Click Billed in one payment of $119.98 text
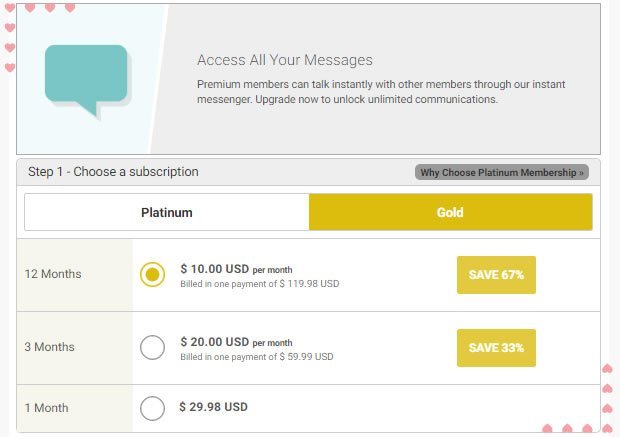Viewport: 620px width, 437px height. [260, 284]
